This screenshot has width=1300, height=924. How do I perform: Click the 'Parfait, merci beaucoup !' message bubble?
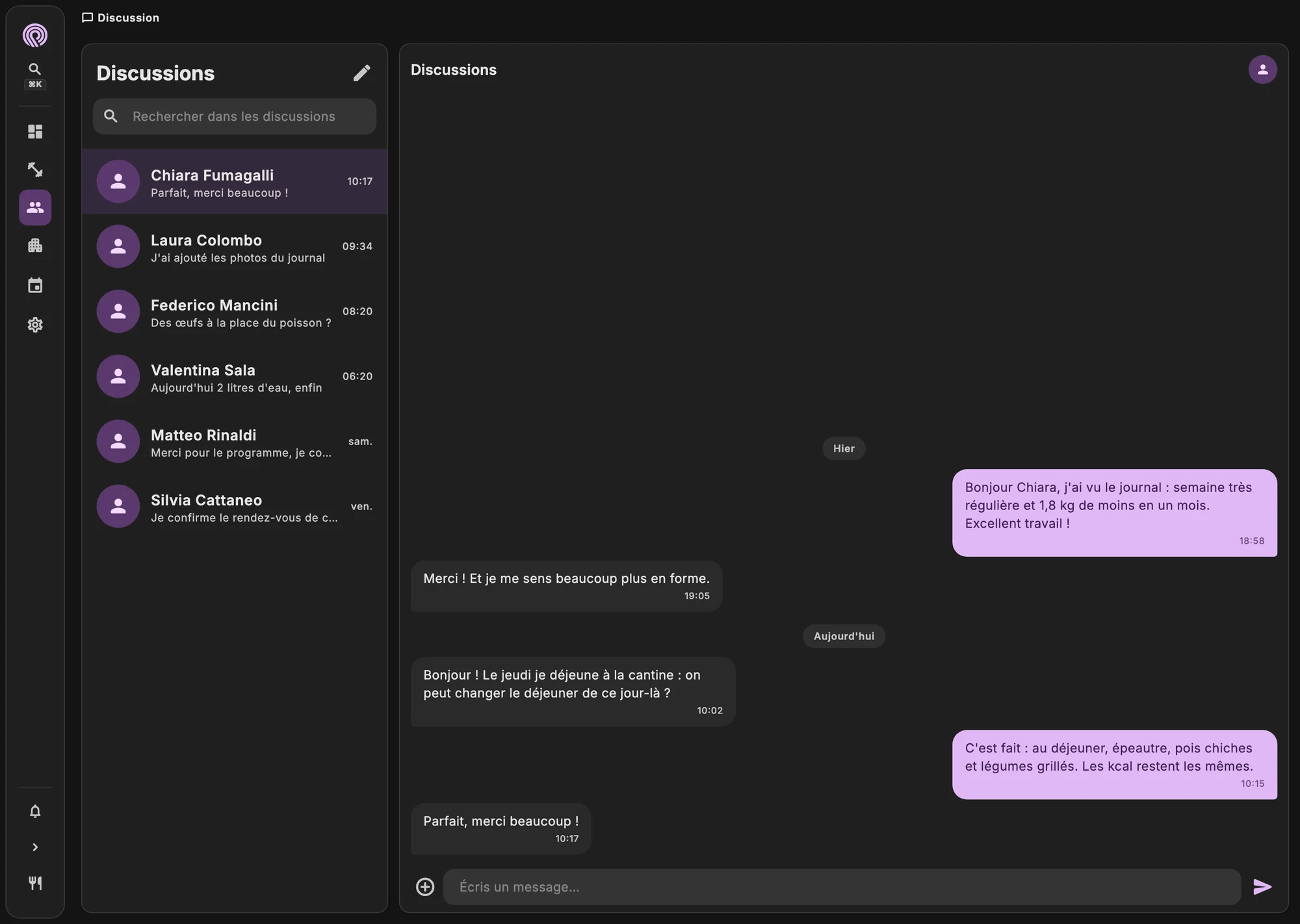point(501,828)
